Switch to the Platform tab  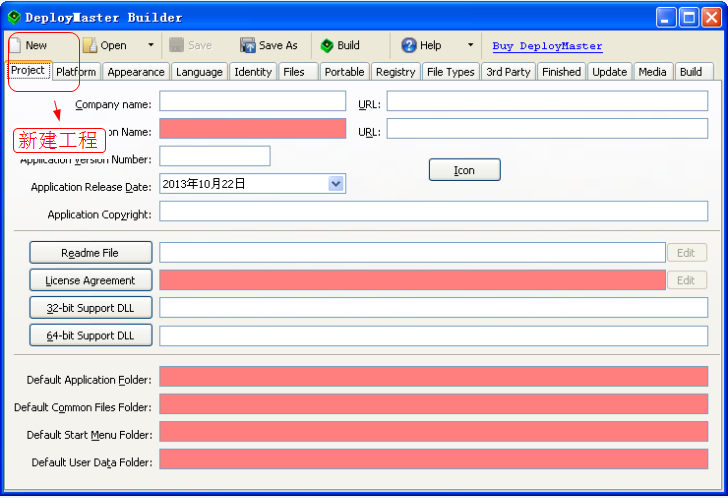[x=76, y=72]
